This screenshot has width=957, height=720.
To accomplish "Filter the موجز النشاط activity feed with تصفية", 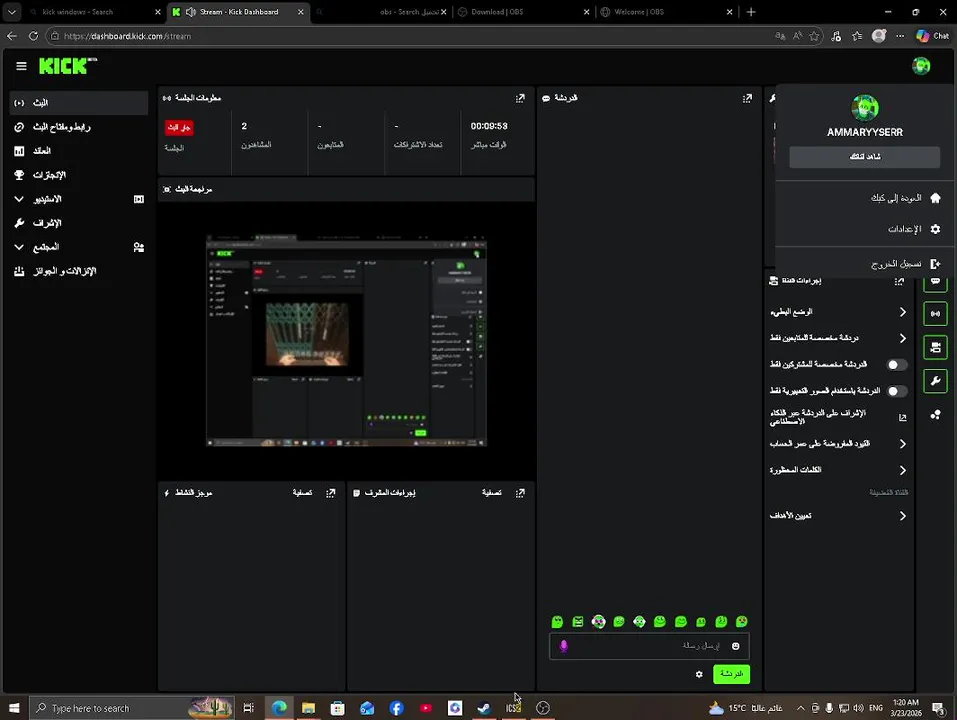I will click(x=303, y=492).
